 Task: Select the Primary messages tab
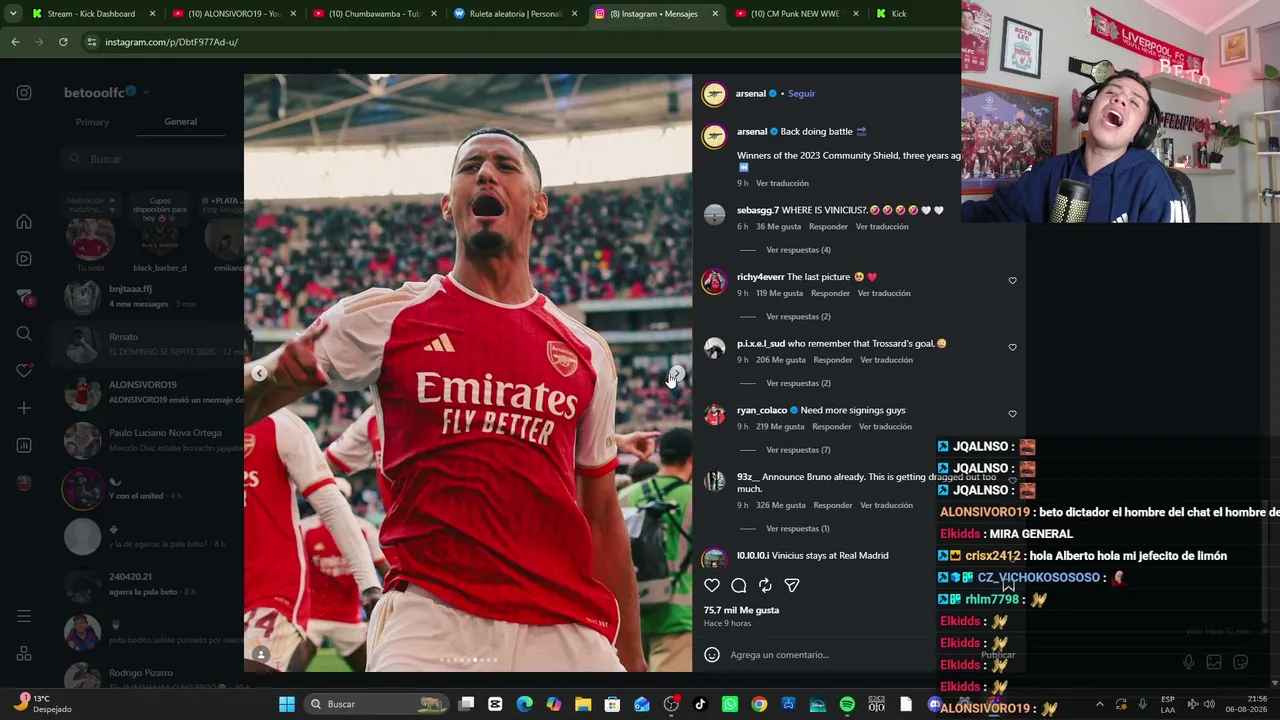coord(92,122)
